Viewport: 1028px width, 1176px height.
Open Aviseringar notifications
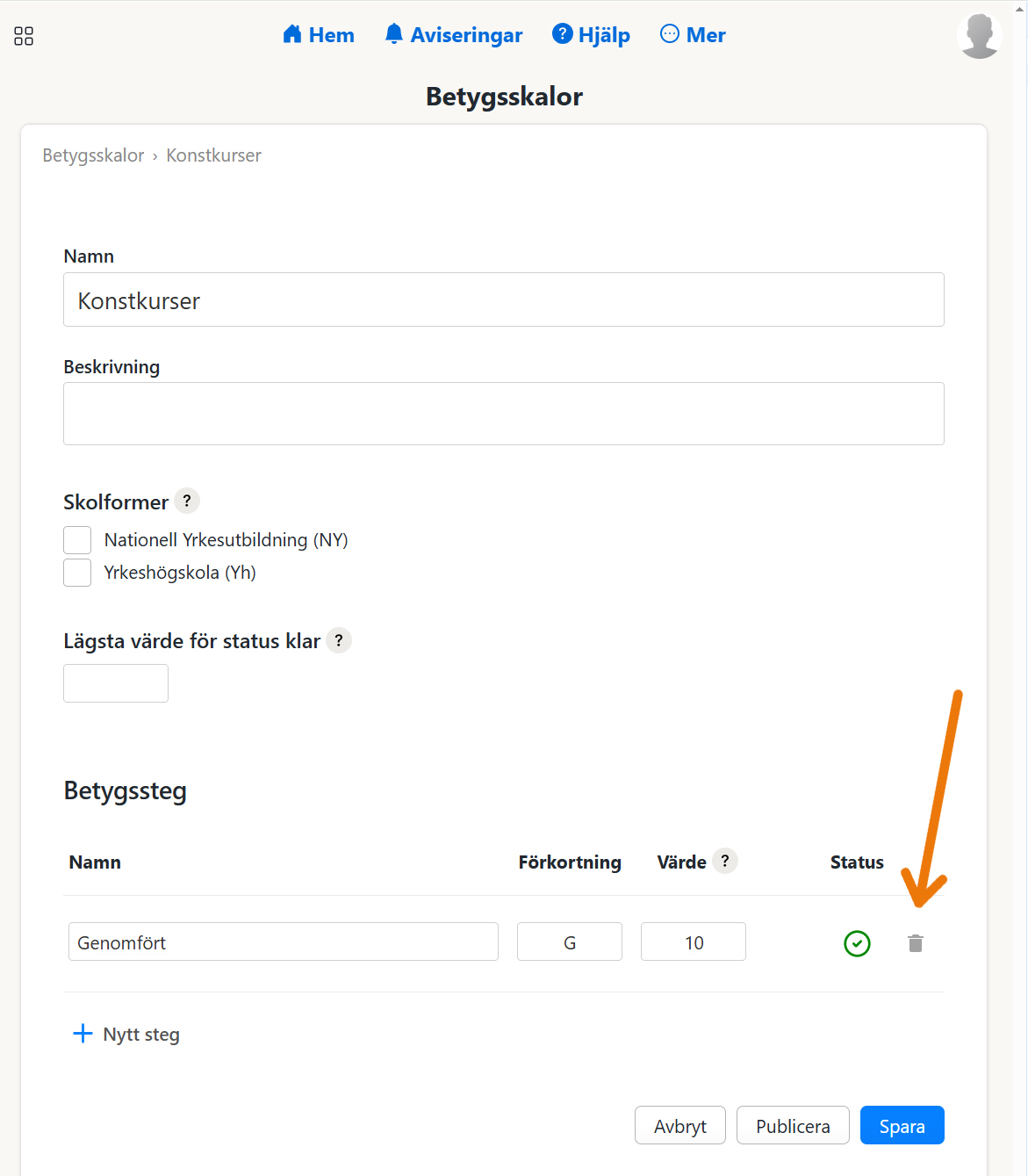454,35
